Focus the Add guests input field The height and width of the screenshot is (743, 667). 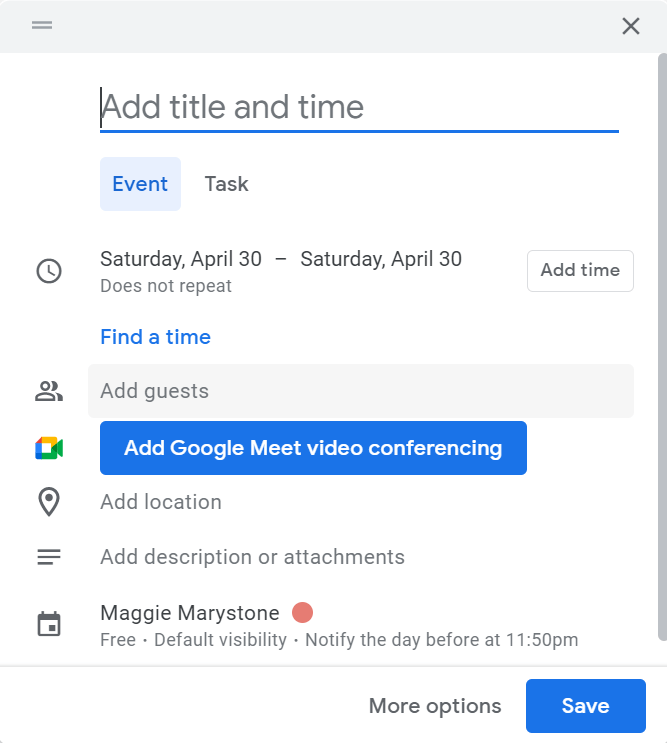point(360,391)
